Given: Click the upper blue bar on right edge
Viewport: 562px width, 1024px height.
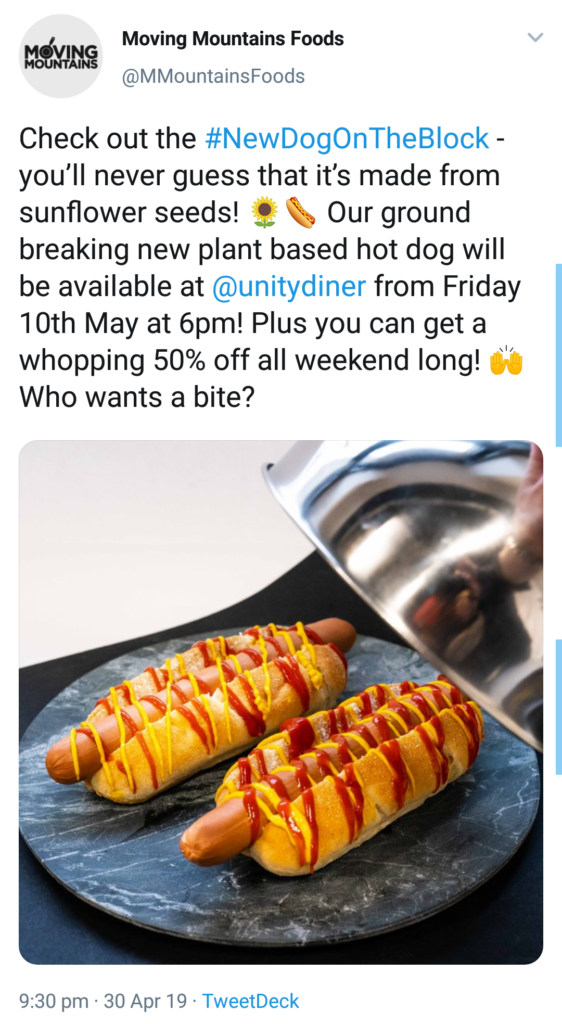Looking at the screenshot, I should pos(558,355).
